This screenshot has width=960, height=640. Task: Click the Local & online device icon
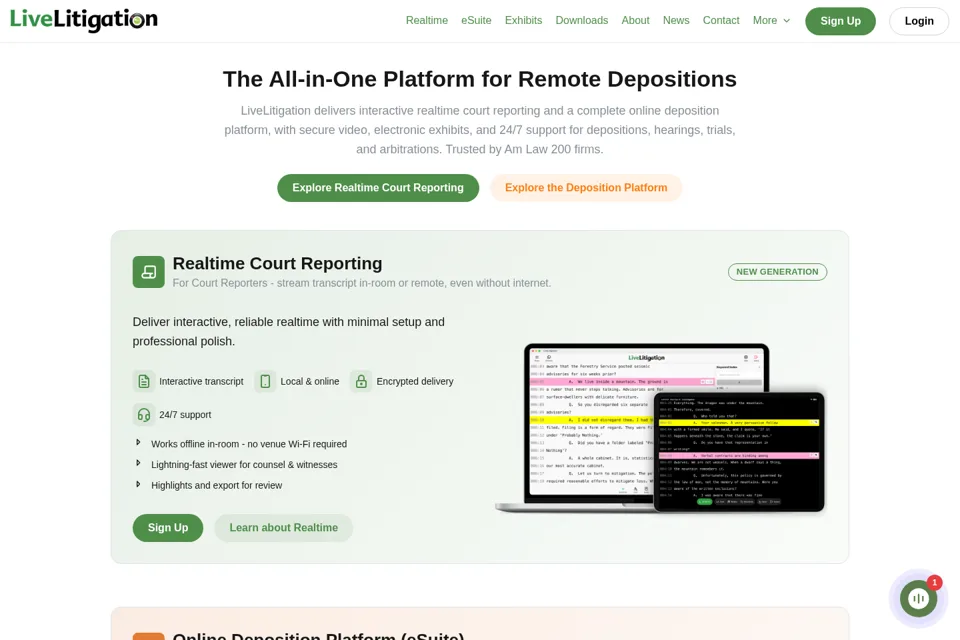tap(265, 381)
